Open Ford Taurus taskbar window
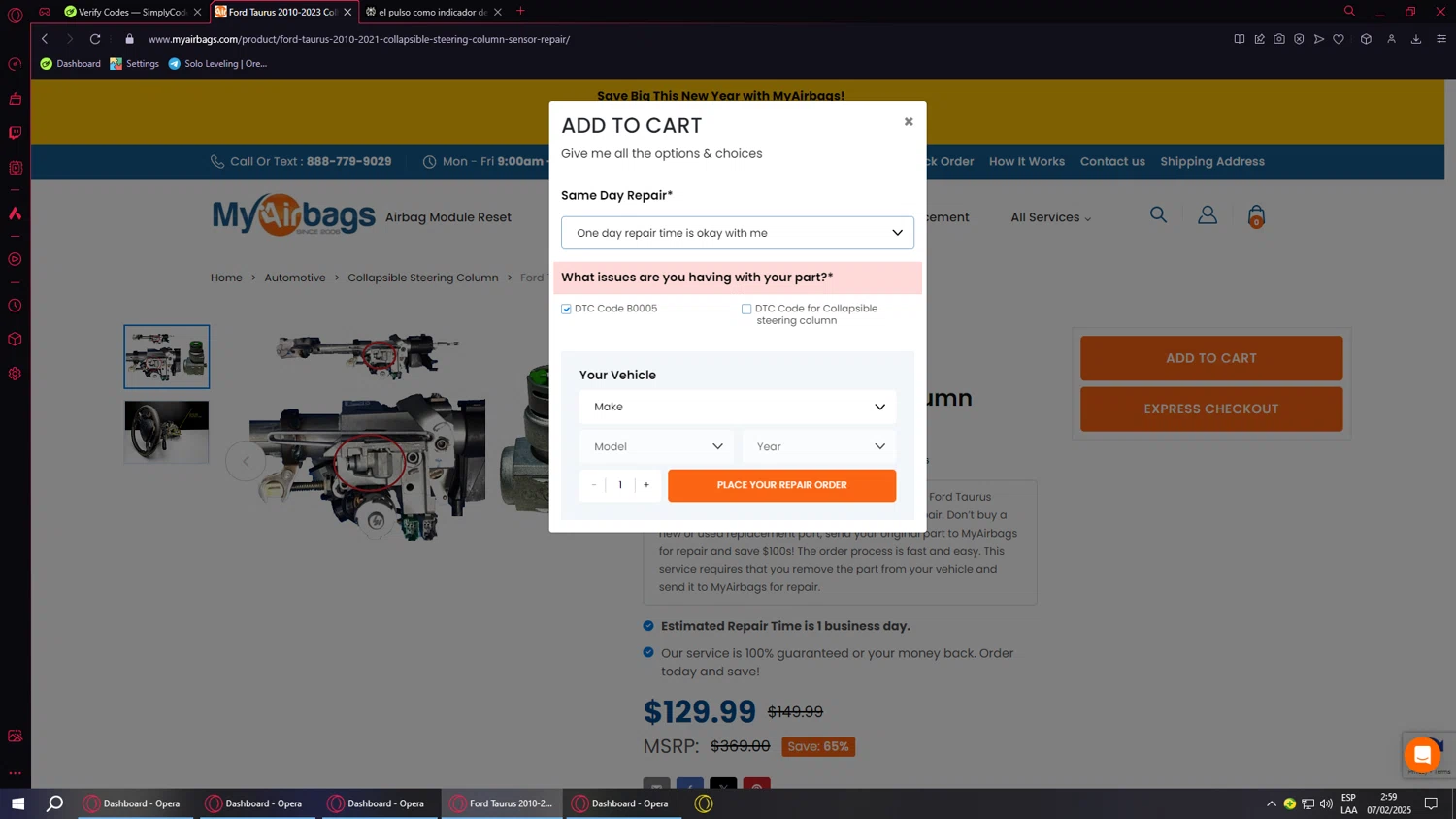The width and height of the screenshot is (1456, 819). pyautogui.click(x=502, y=803)
